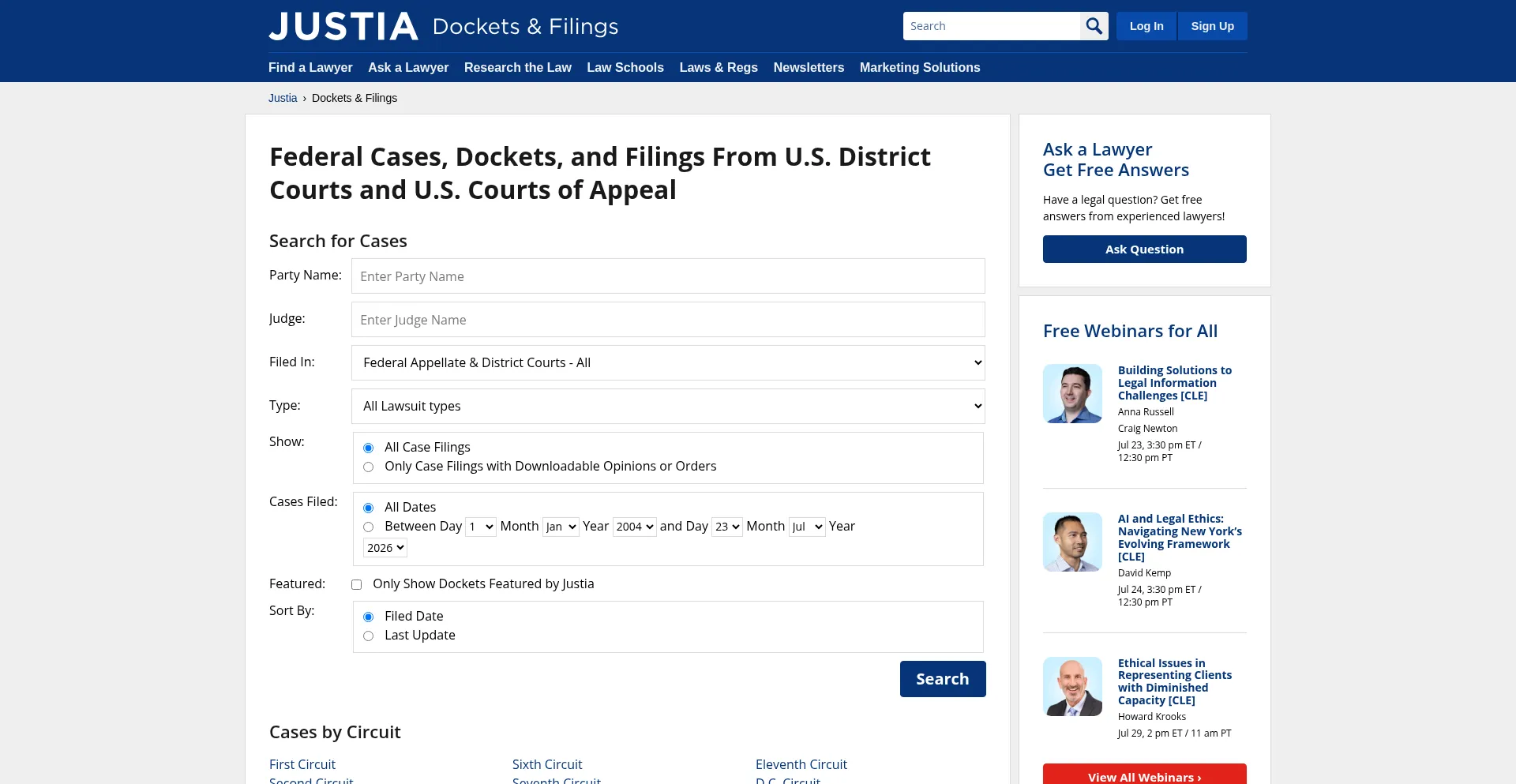Screen dimensions: 1516x784
Task: Select Only Case Filings with Downloadable Opinions
Action: click(368, 467)
